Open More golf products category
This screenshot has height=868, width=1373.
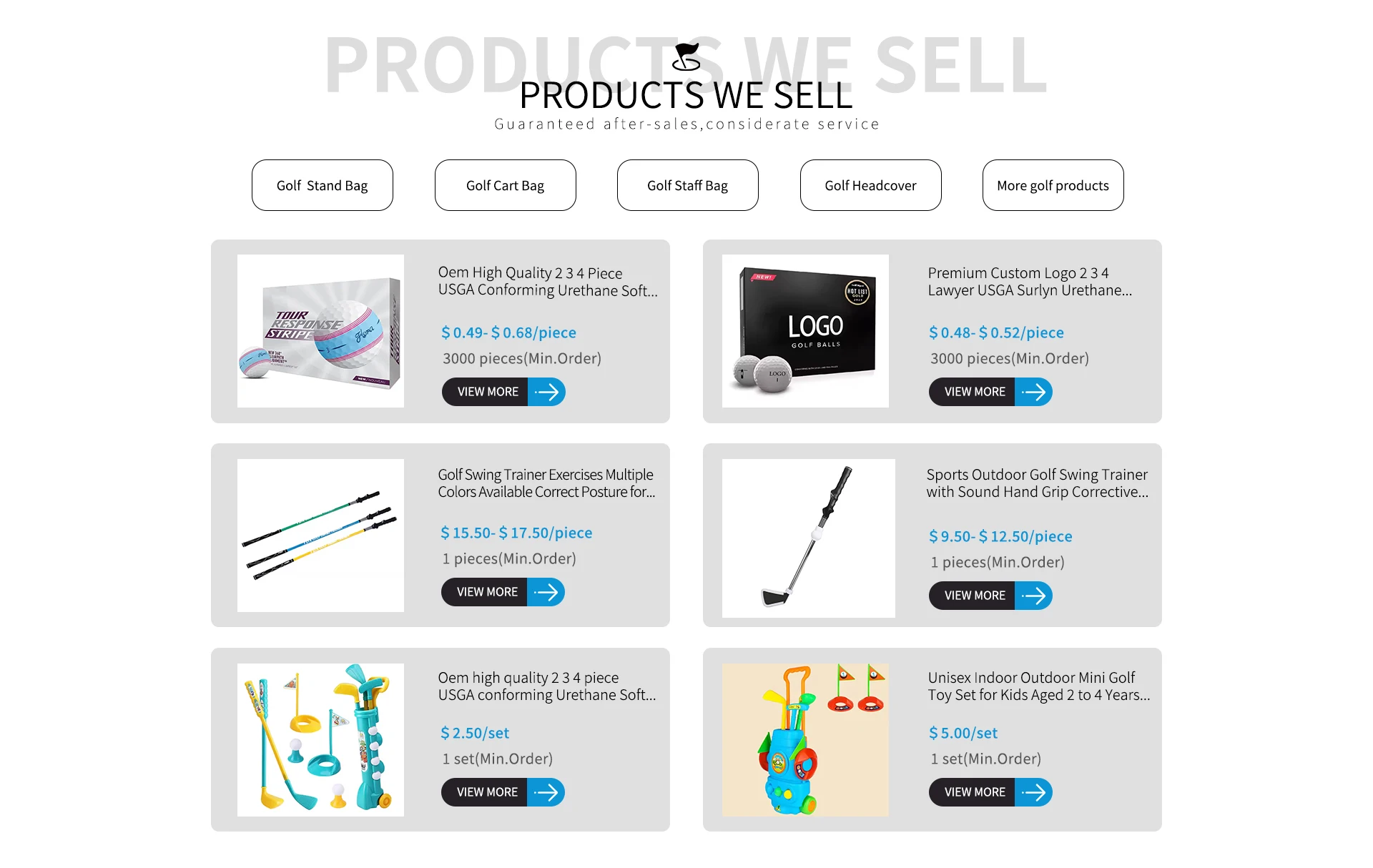(x=1053, y=185)
